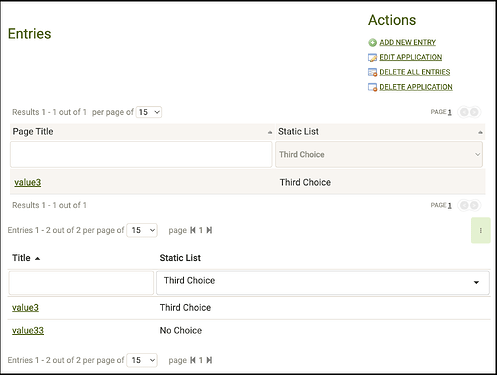Click previous page arrow below upper table
The width and height of the screenshot is (497, 375).
(464, 205)
